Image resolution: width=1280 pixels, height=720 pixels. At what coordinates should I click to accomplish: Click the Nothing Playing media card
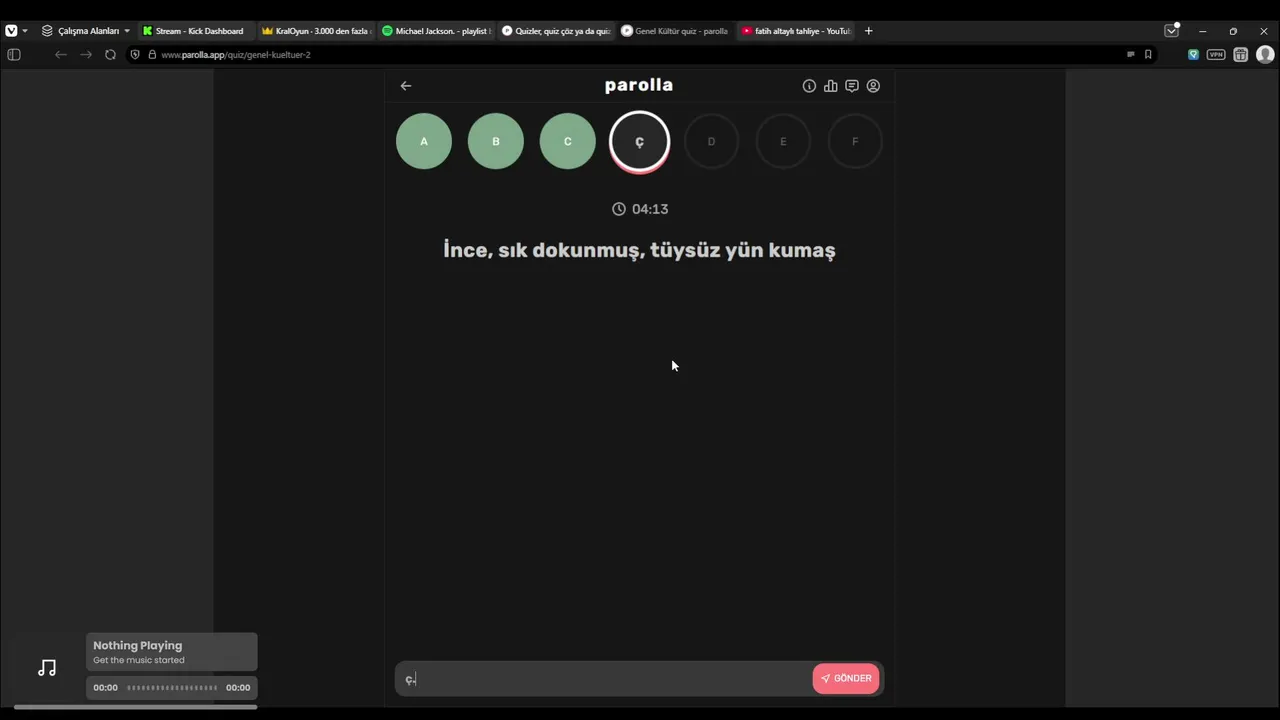pos(172,652)
